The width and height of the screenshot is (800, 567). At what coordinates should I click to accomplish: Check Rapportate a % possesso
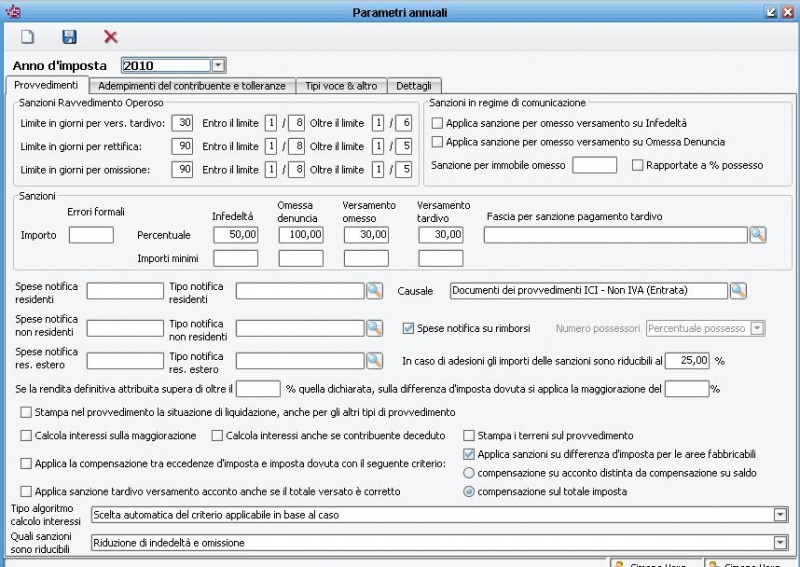click(x=638, y=165)
